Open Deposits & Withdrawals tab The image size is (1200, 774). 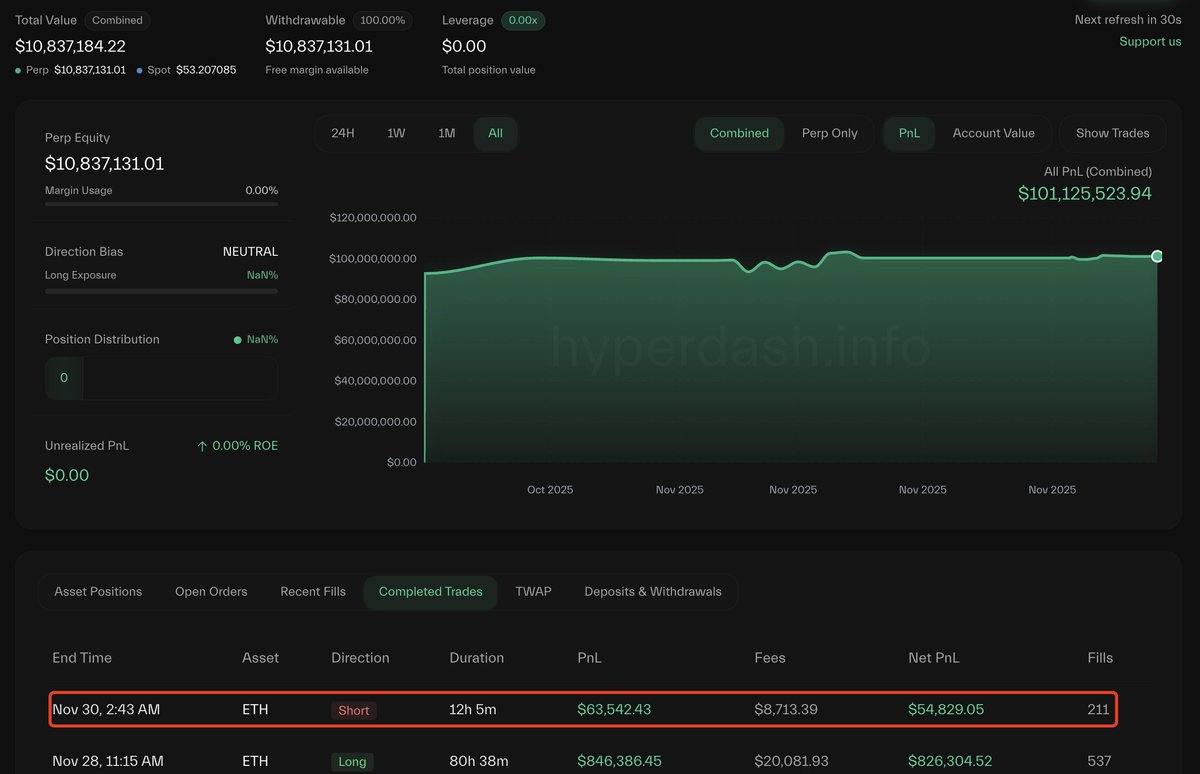(652, 592)
